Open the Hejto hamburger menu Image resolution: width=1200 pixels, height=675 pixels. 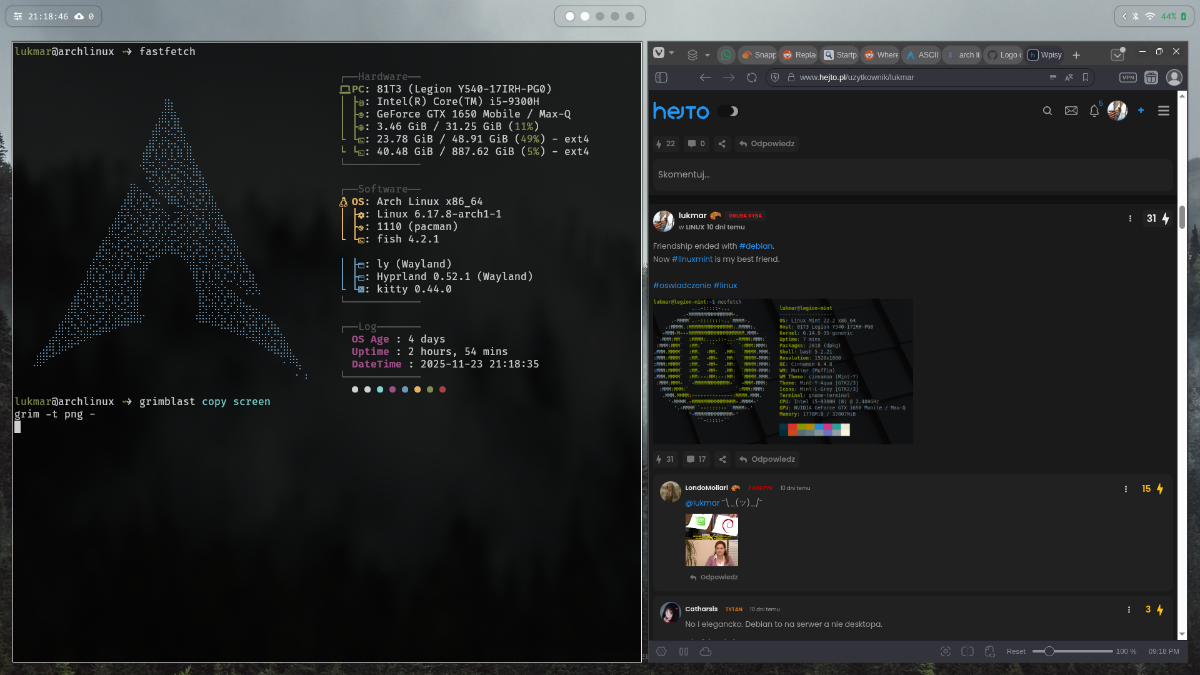point(1163,111)
